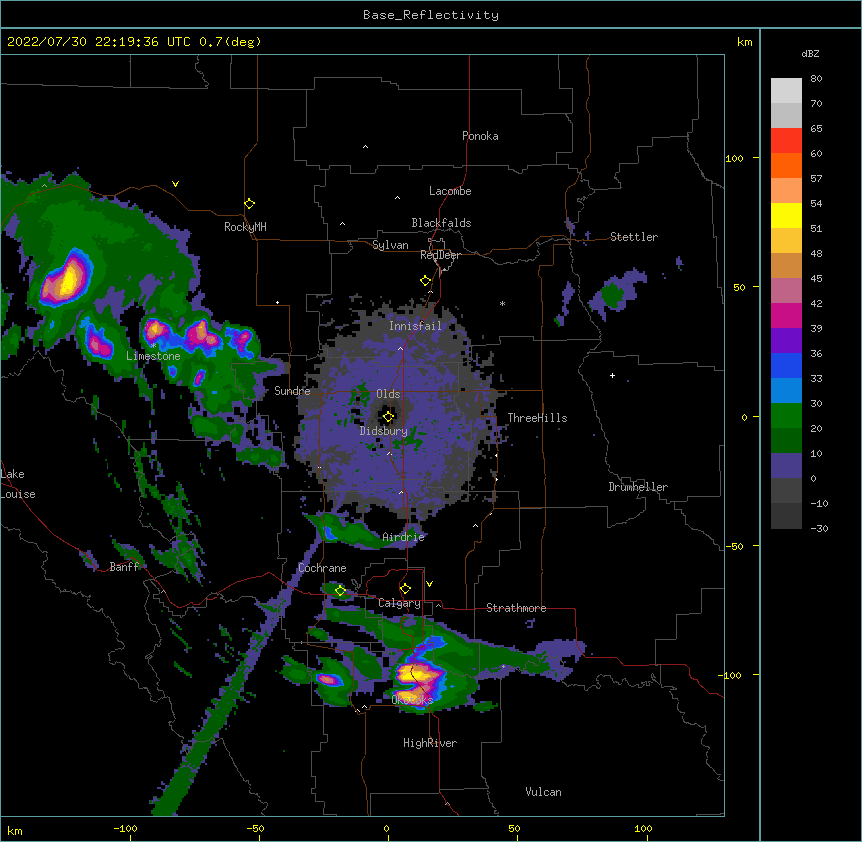862x842 pixels.
Task: Click the Limestone label
Action: tap(153, 356)
